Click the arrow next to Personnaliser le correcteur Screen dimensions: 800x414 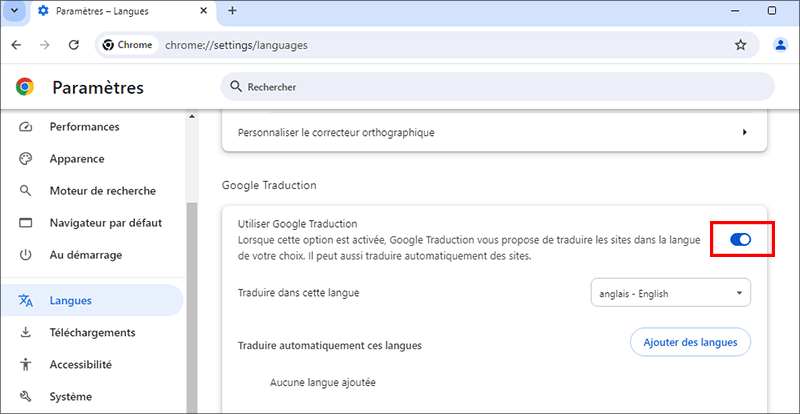tap(745, 132)
